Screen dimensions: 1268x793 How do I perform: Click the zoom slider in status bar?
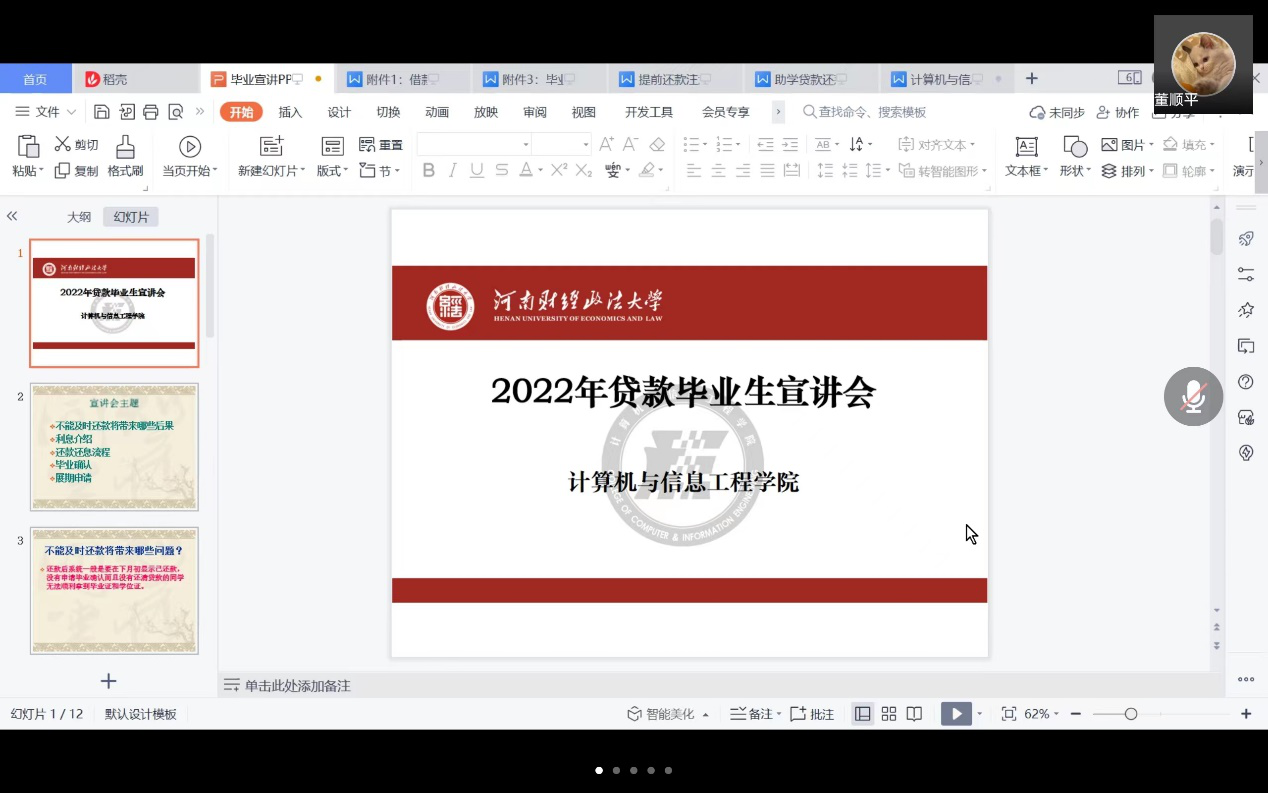point(1131,714)
